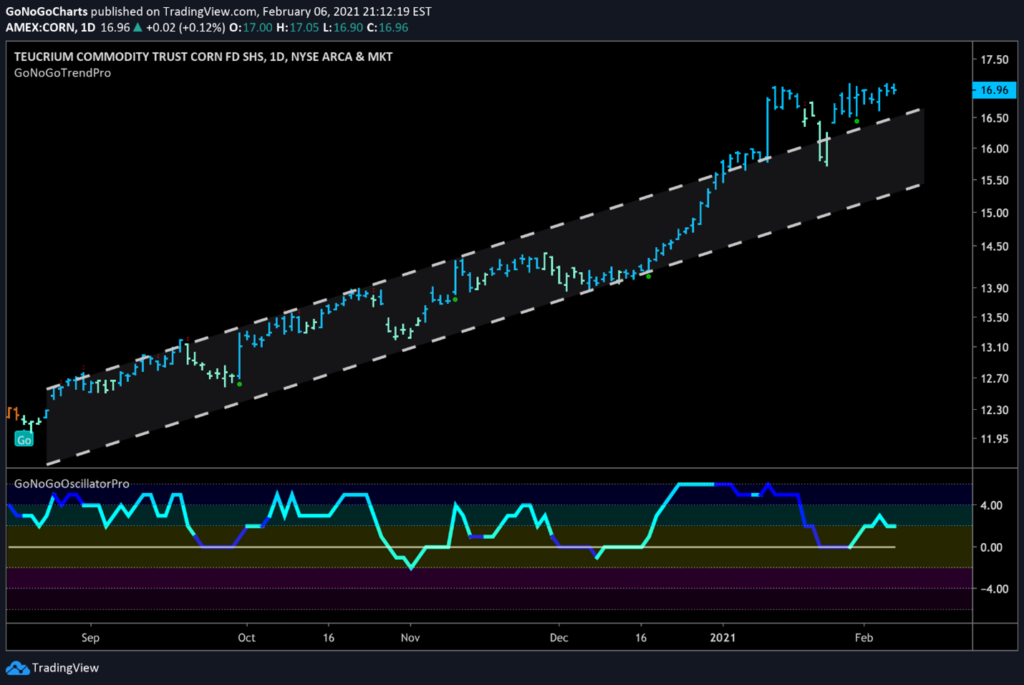Click the open value O:17.00

point(251,27)
